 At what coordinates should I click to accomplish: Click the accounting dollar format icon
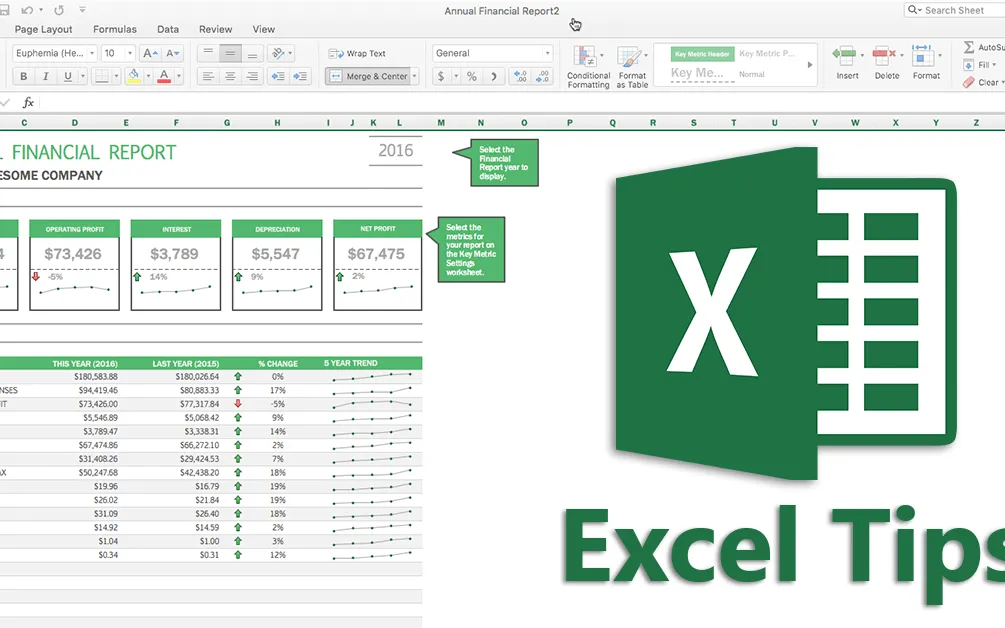pos(442,76)
